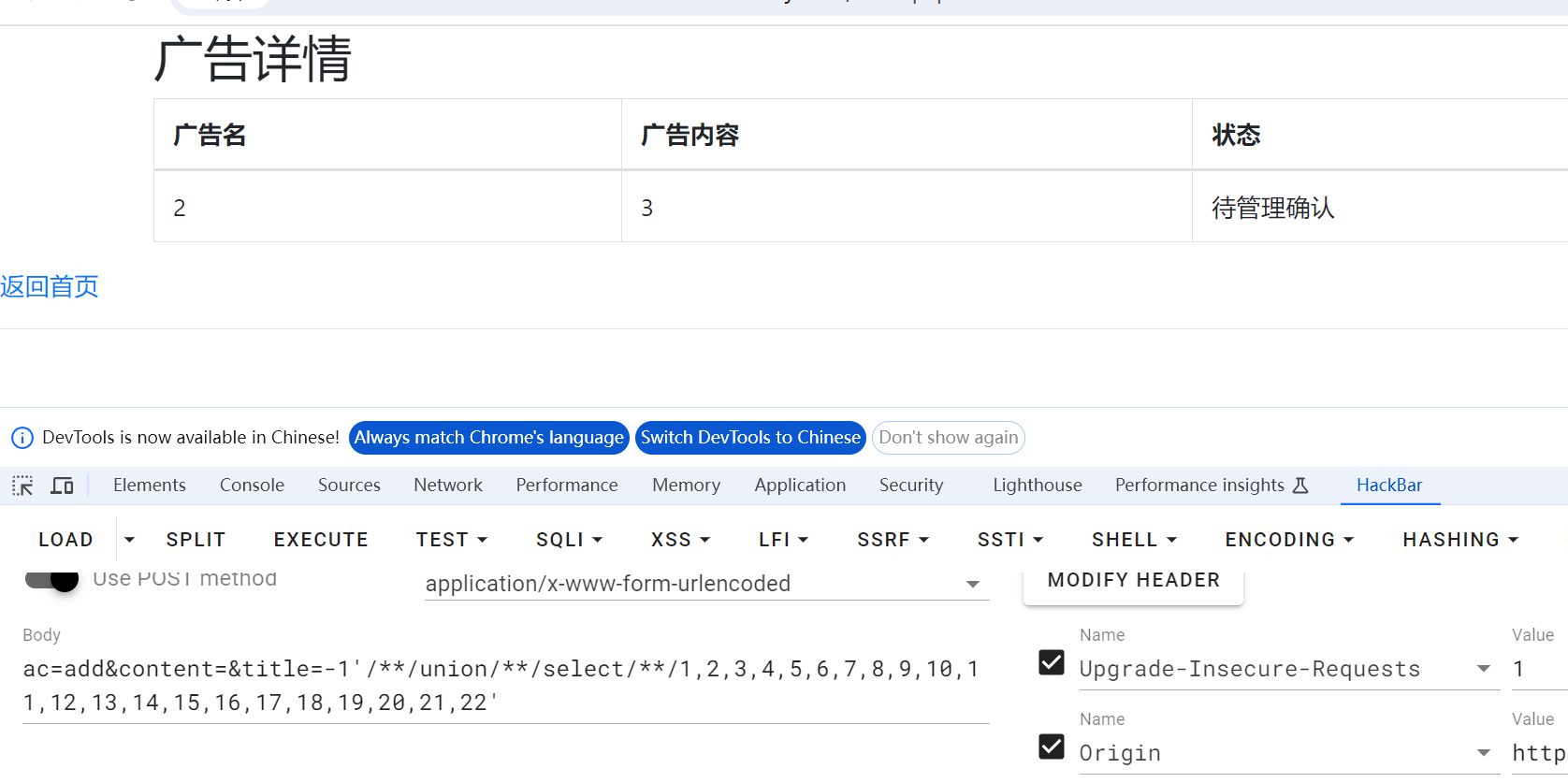Screen dimensions: 1568x783
Task: Click the ad content cell showing 3
Action: 907,207
